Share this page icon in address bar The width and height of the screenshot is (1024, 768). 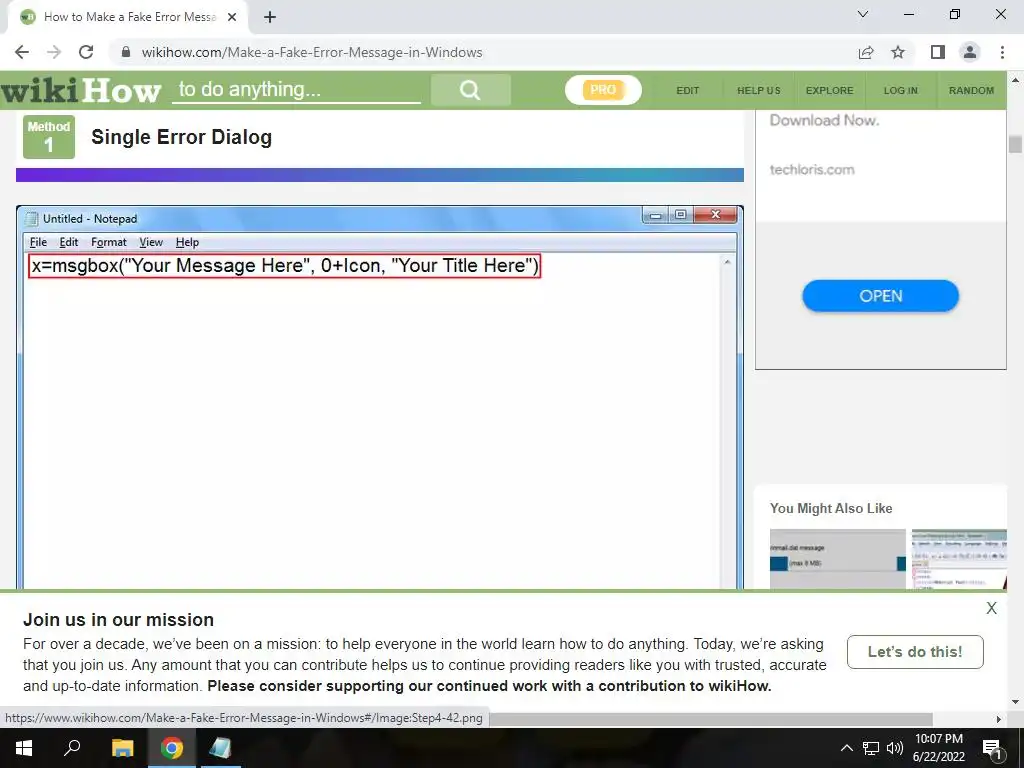pyautogui.click(x=866, y=52)
